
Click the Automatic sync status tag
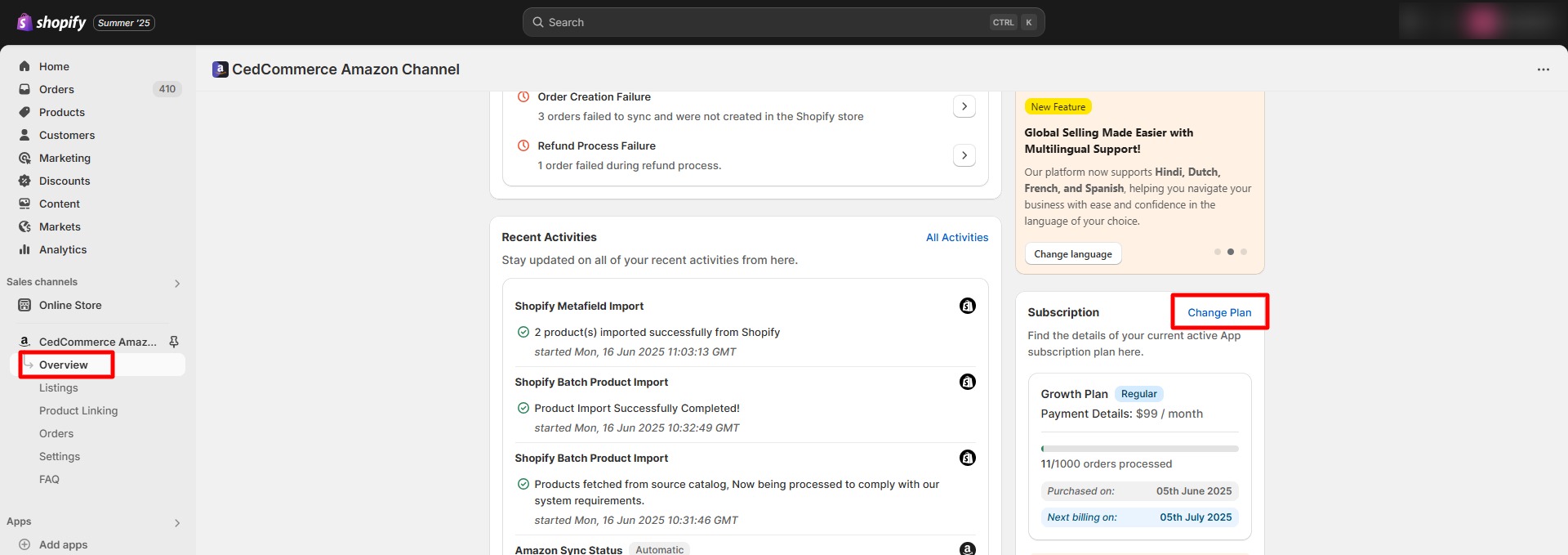pos(660,549)
